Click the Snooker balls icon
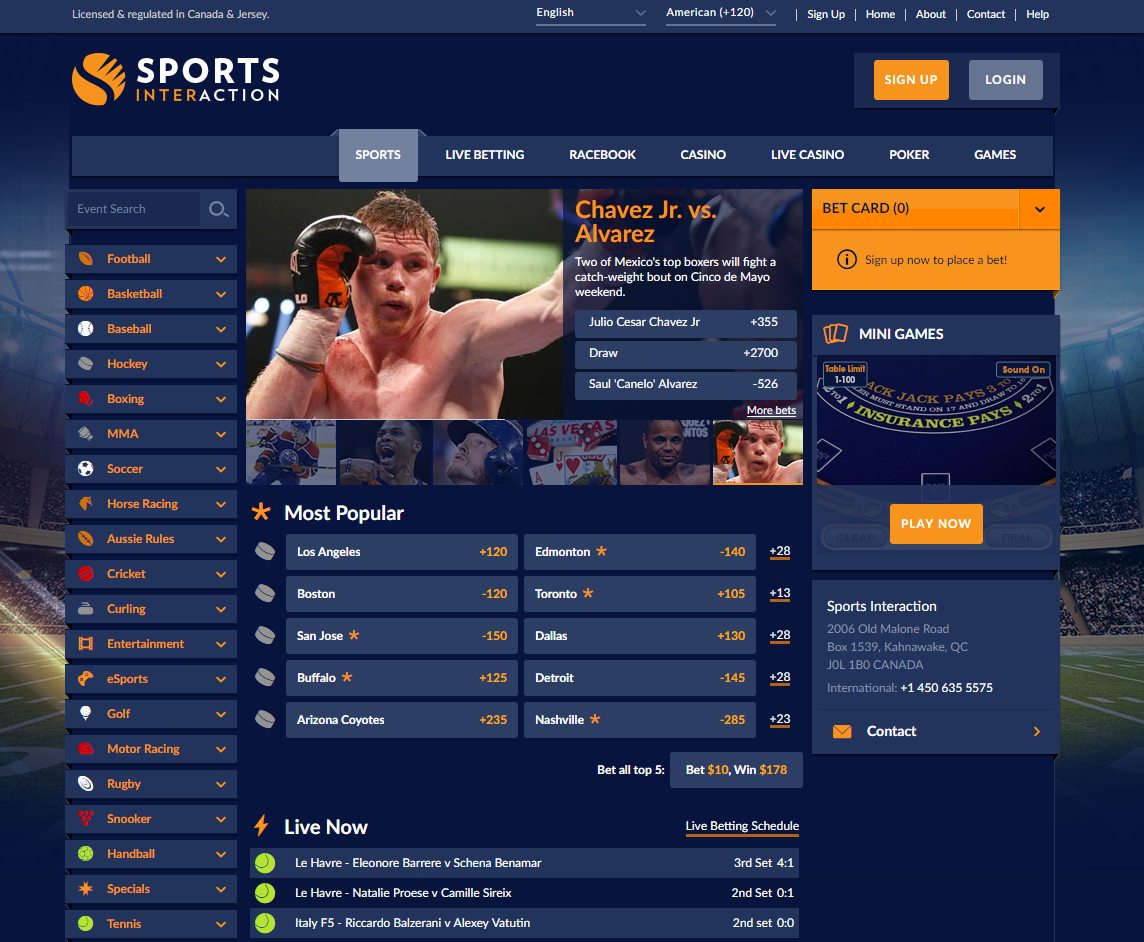 point(85,819)
